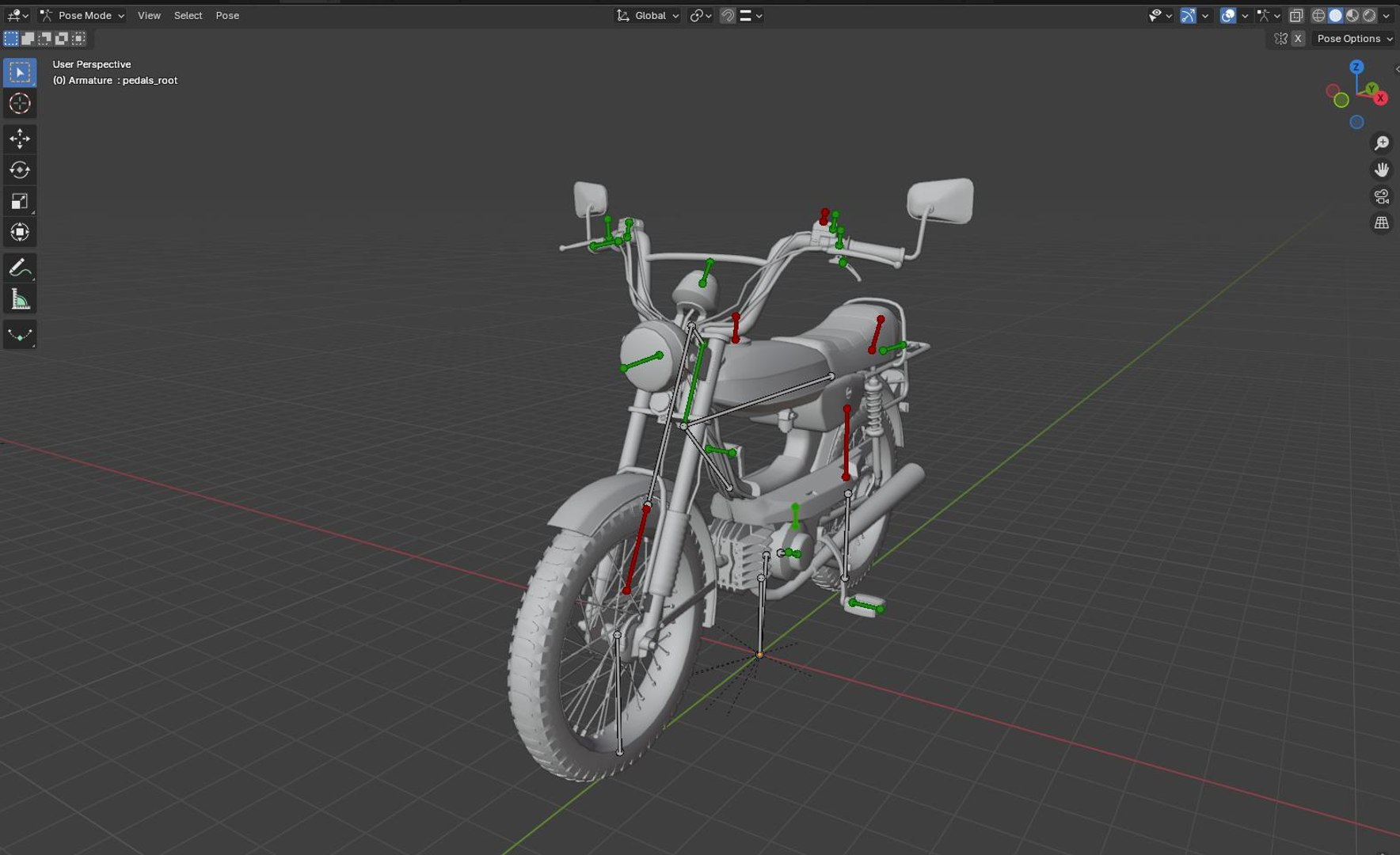Click the Z axis on navigation gizmo
The height and width of the screenshot is (855, 1400).
pyautogui.click(x=1356, y=67)
